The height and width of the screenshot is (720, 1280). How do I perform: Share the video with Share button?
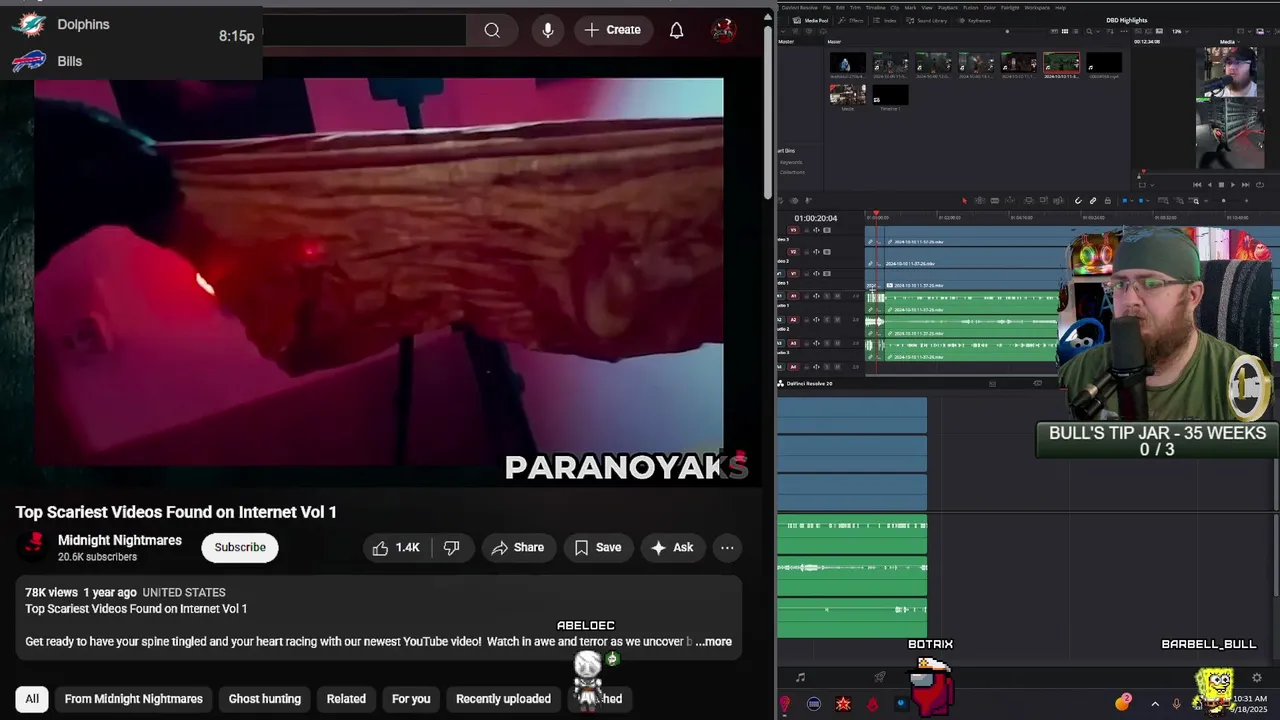coord(518,547)
